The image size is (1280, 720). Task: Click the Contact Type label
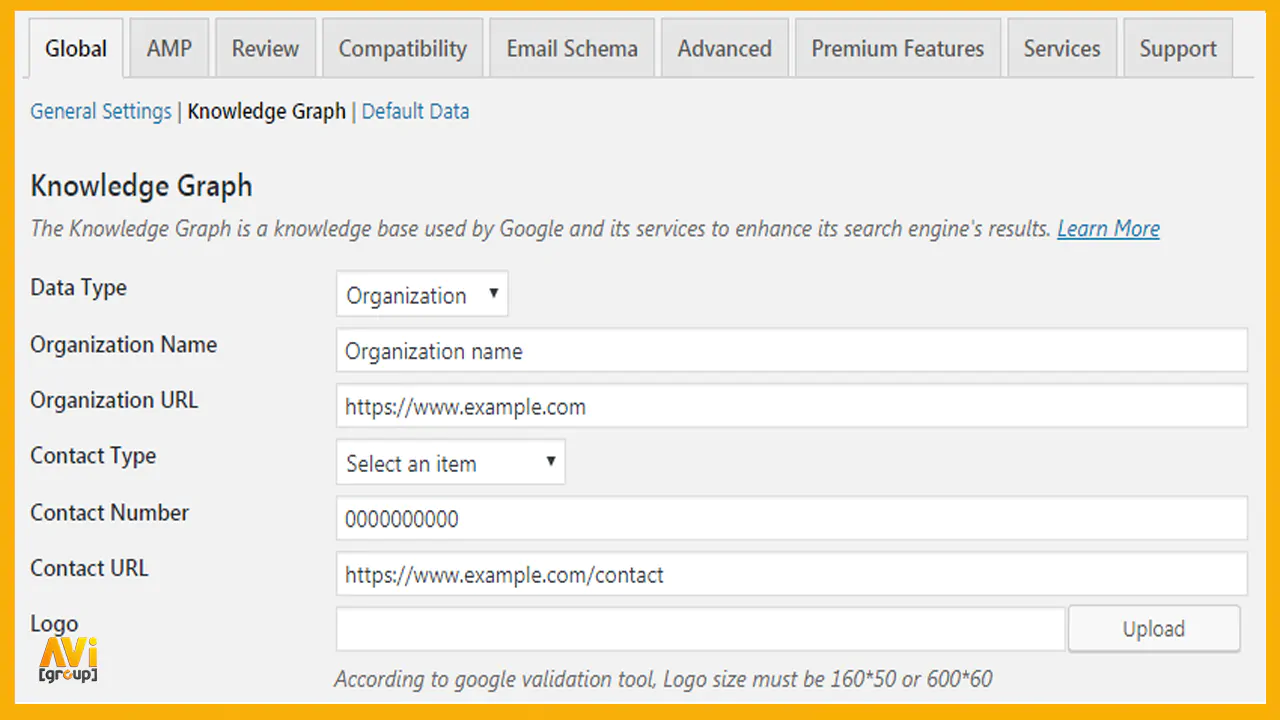93,456
